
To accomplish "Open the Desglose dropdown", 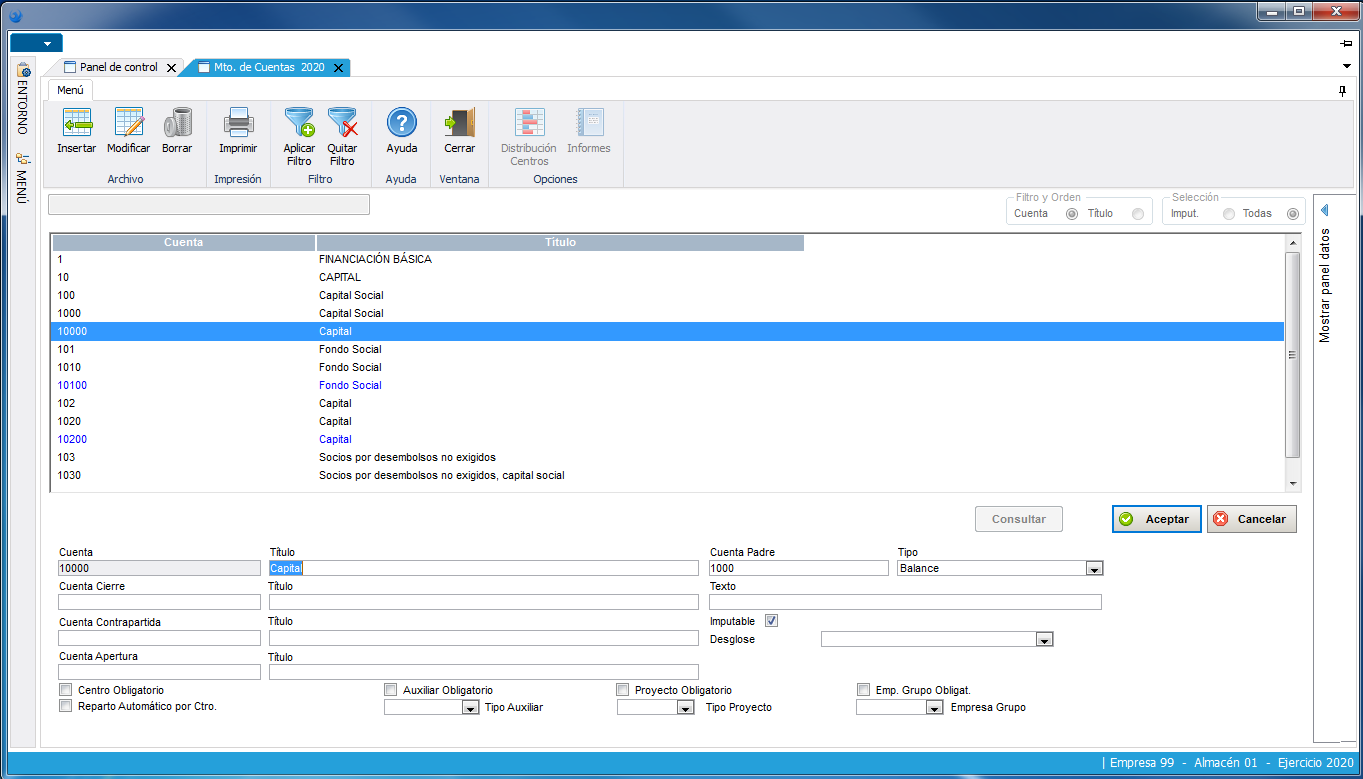I will coord(1044,640).
